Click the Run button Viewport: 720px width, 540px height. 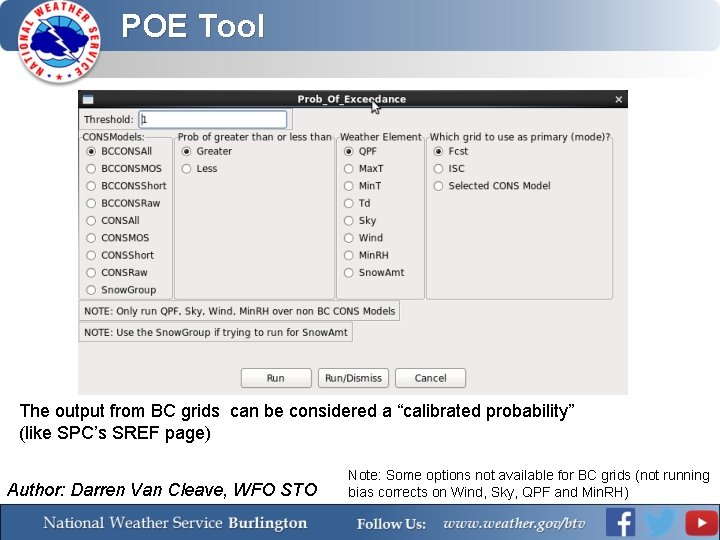[276, 378]
